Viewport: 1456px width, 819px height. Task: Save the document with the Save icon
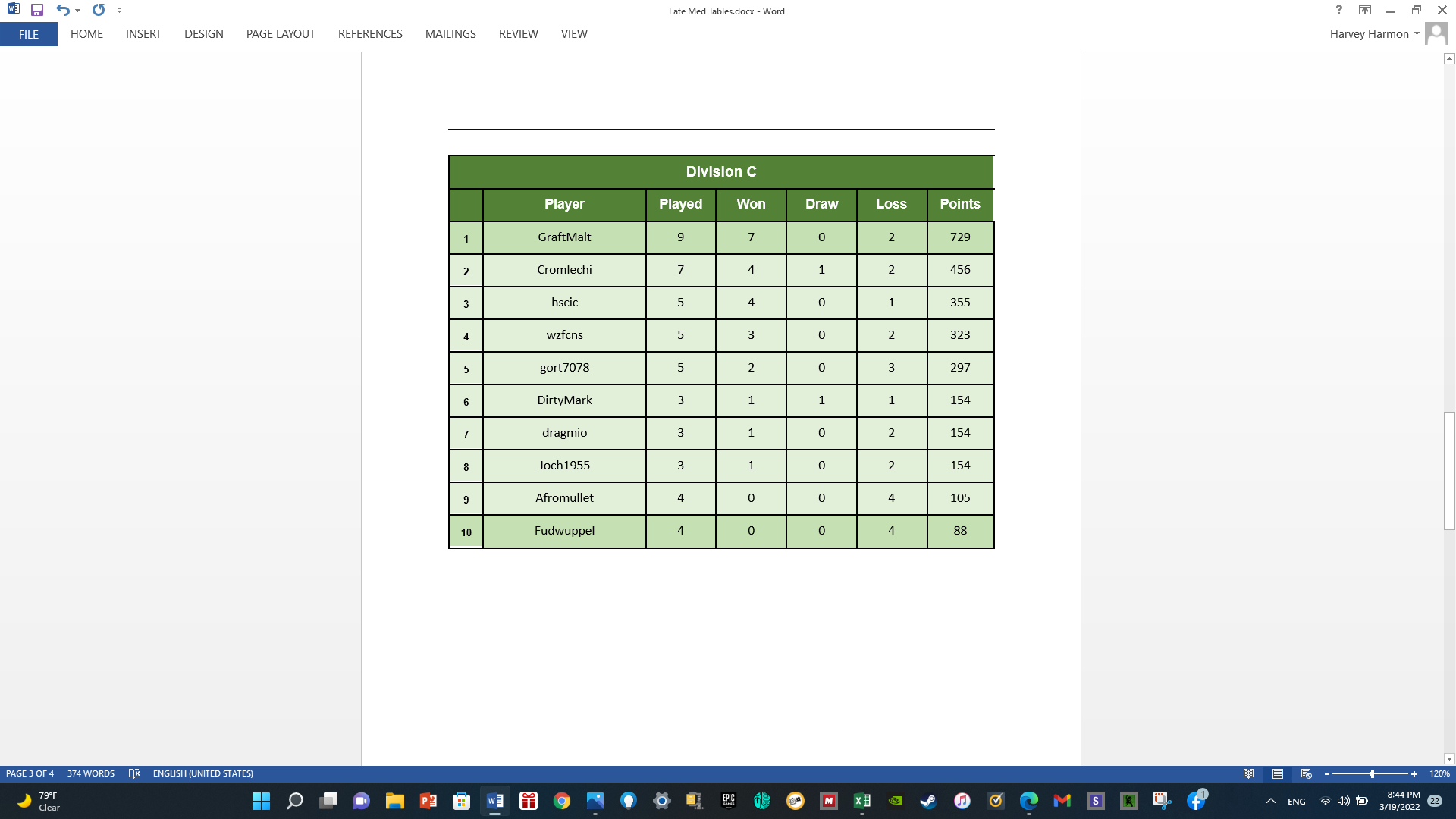[x=36, y=11]
